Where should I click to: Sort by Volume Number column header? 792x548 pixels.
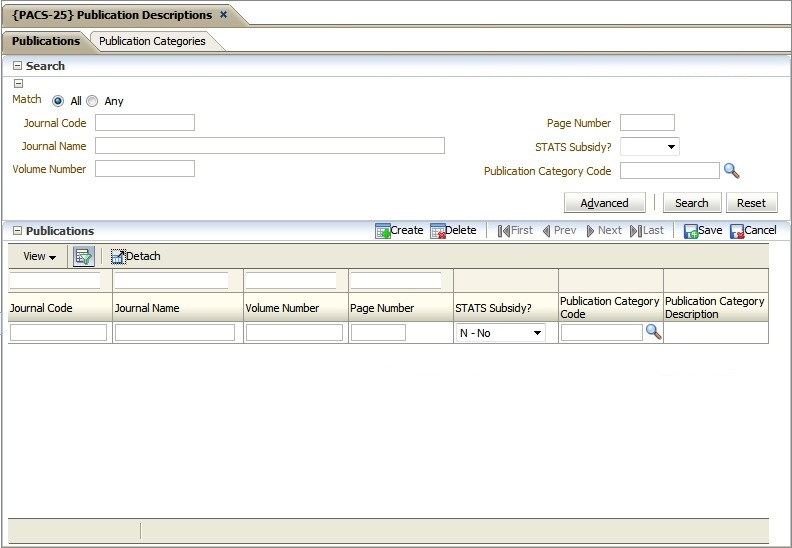296,308
